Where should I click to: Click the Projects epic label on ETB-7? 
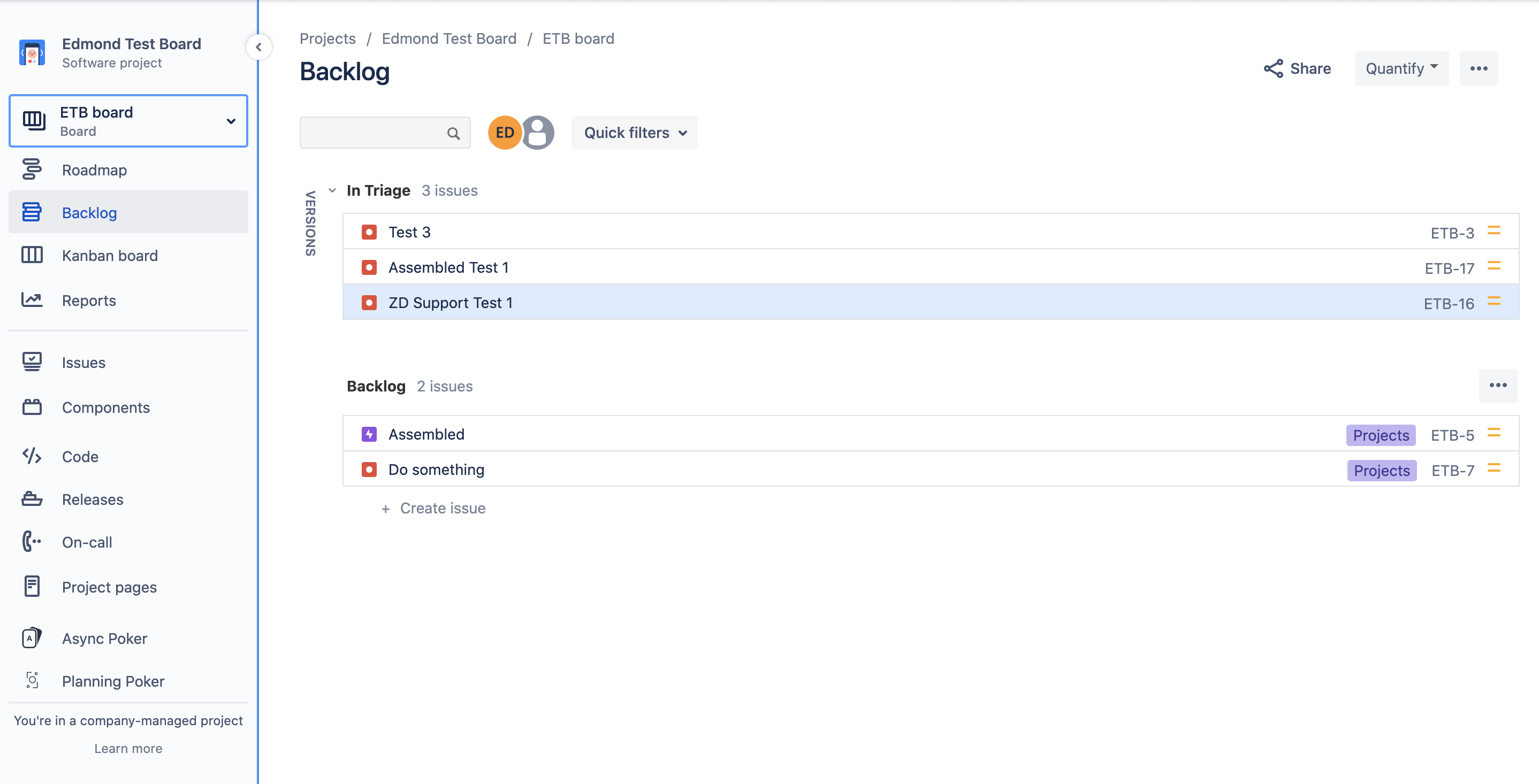1381,471
